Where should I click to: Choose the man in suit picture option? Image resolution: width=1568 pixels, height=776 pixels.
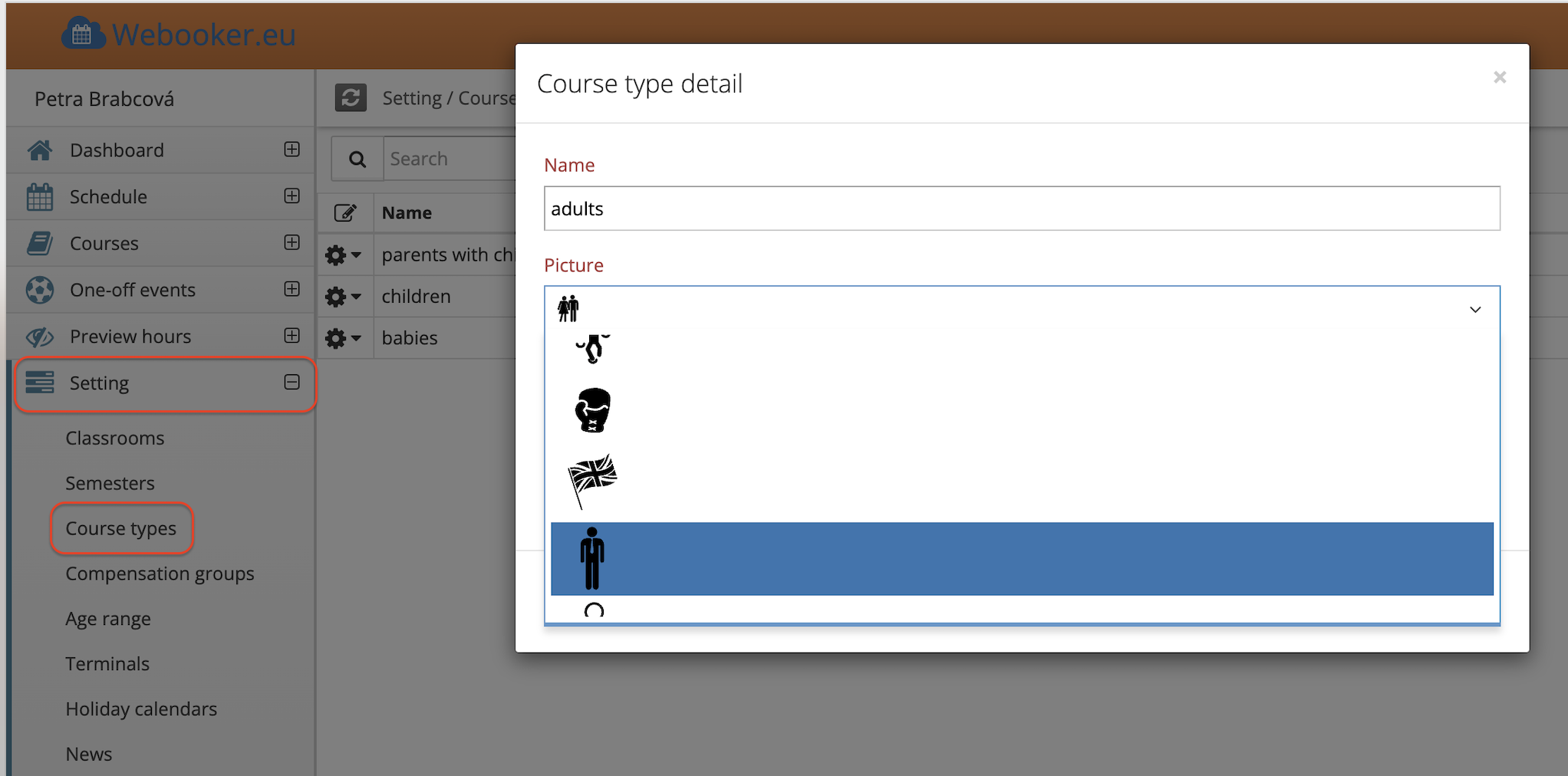(x=592, y=558)
